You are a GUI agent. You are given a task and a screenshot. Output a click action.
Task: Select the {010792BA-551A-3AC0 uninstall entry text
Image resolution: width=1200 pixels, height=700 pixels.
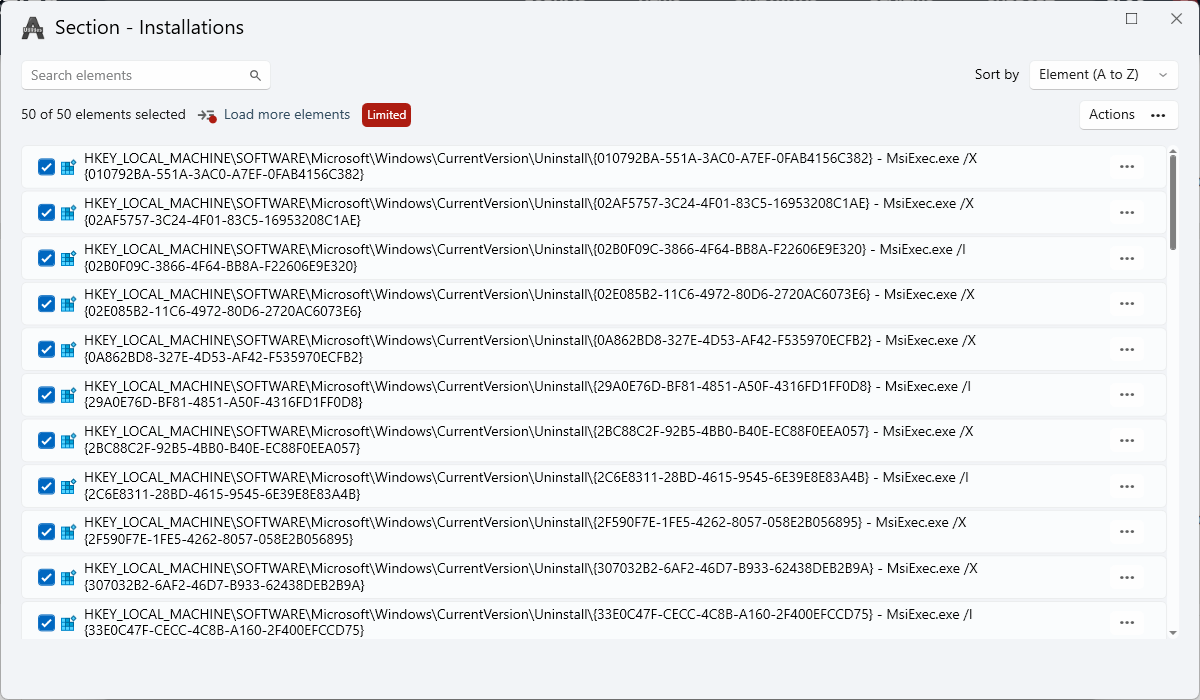(x=529, y=167)
